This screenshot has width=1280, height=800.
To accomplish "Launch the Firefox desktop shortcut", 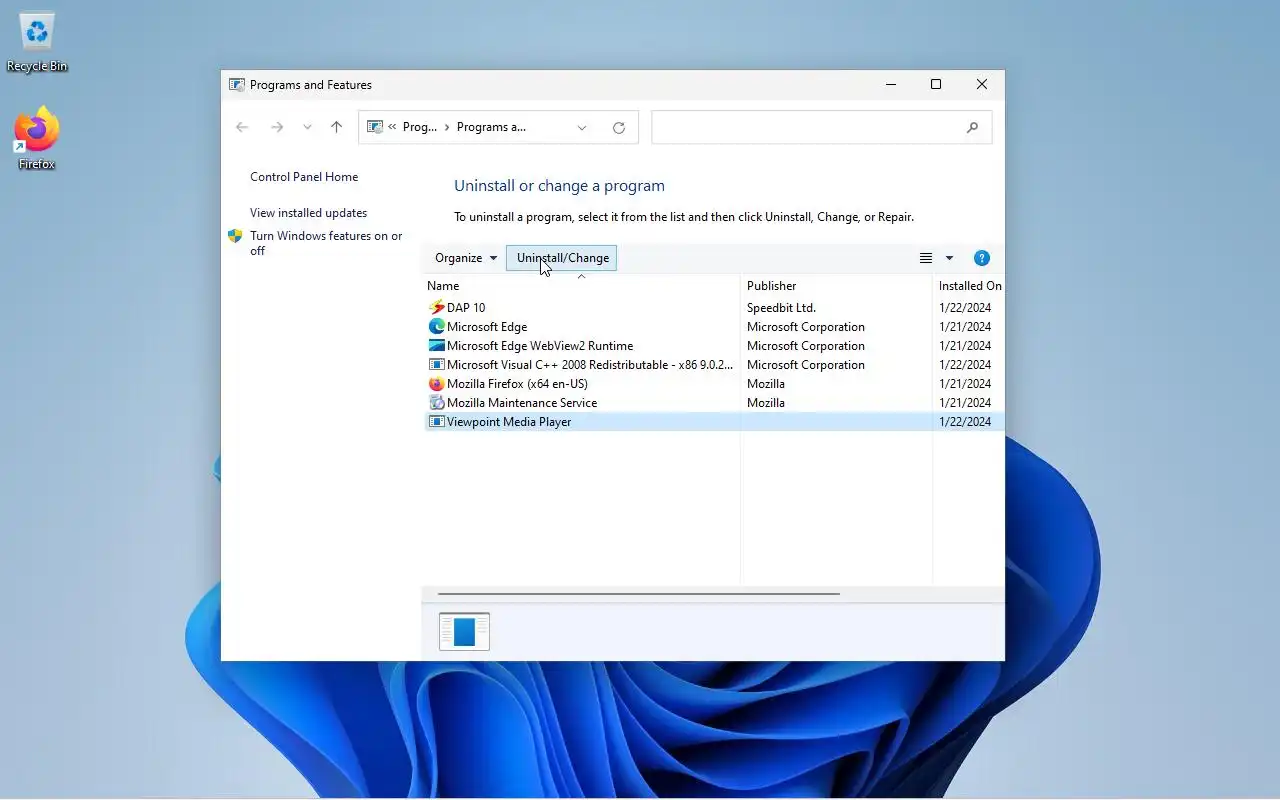I will pos(37,138).
